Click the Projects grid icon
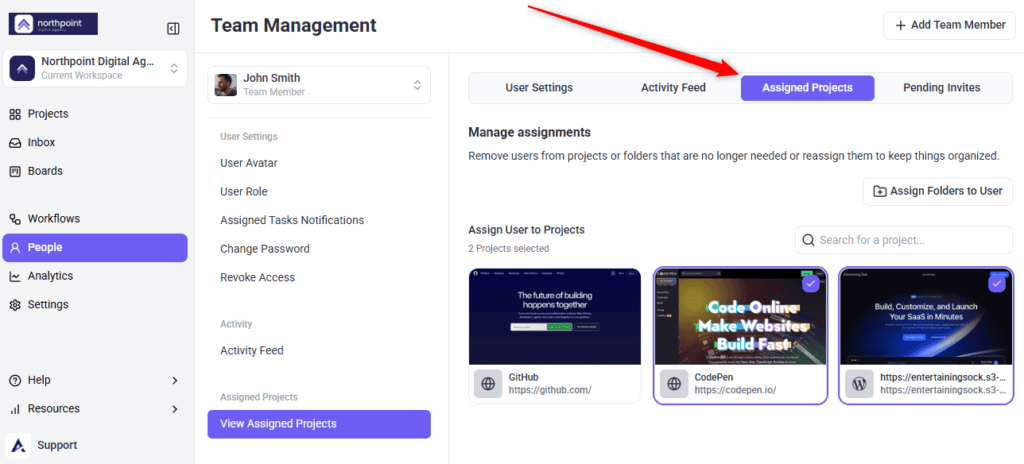The width and height of the screenshot is (1024, 464). [x=14, y=114]
